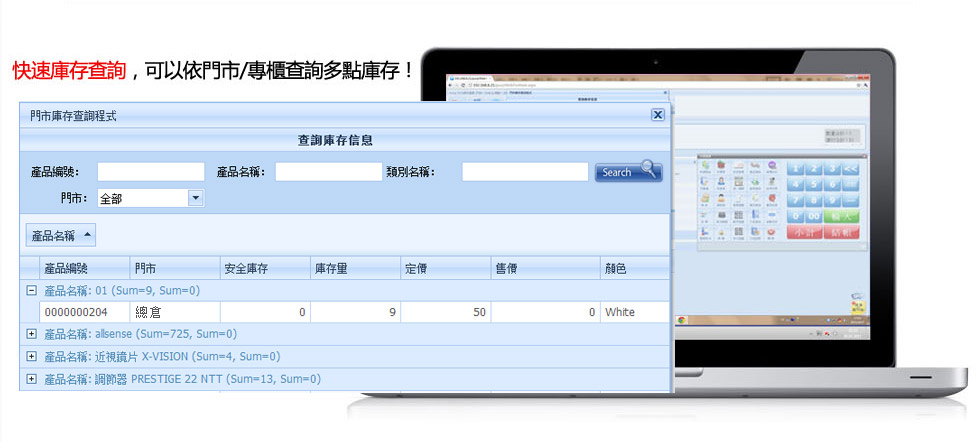This screenshot has width=980, height=442.
Task: Expand the allsense product group
Action: pyautogui.click(x=31, y=333)
